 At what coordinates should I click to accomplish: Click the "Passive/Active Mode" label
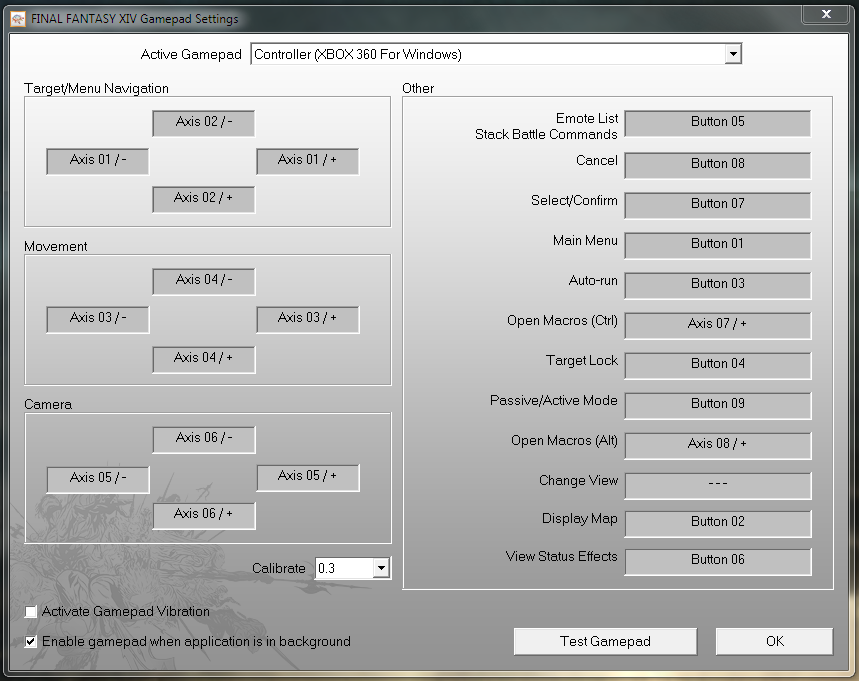click(553, 400)
